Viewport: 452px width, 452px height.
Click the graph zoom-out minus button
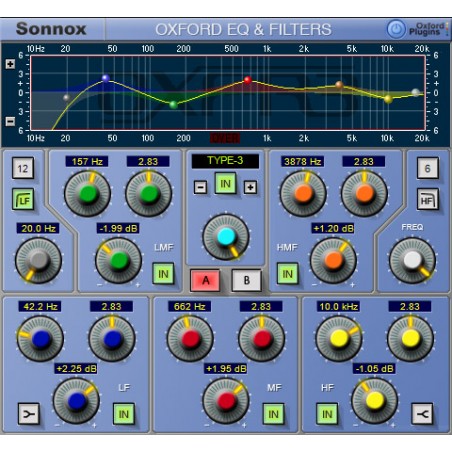pos(10,121)
